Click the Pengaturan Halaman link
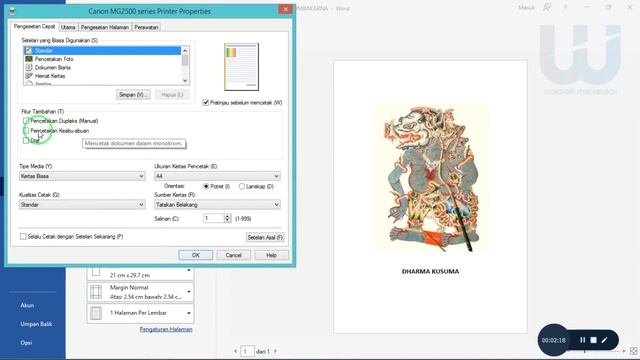 click(x=166, y=329)
